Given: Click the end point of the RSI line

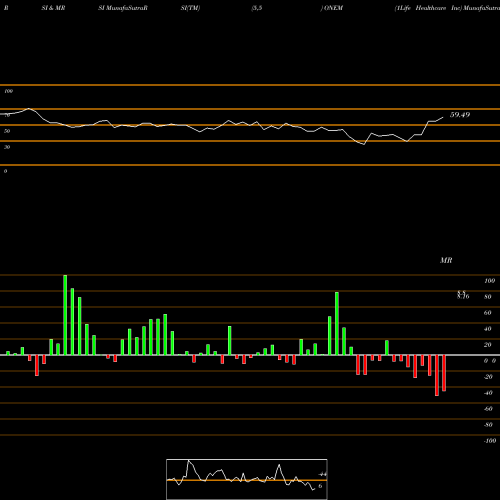Looking at the screenshot, I should pos(443,117).
